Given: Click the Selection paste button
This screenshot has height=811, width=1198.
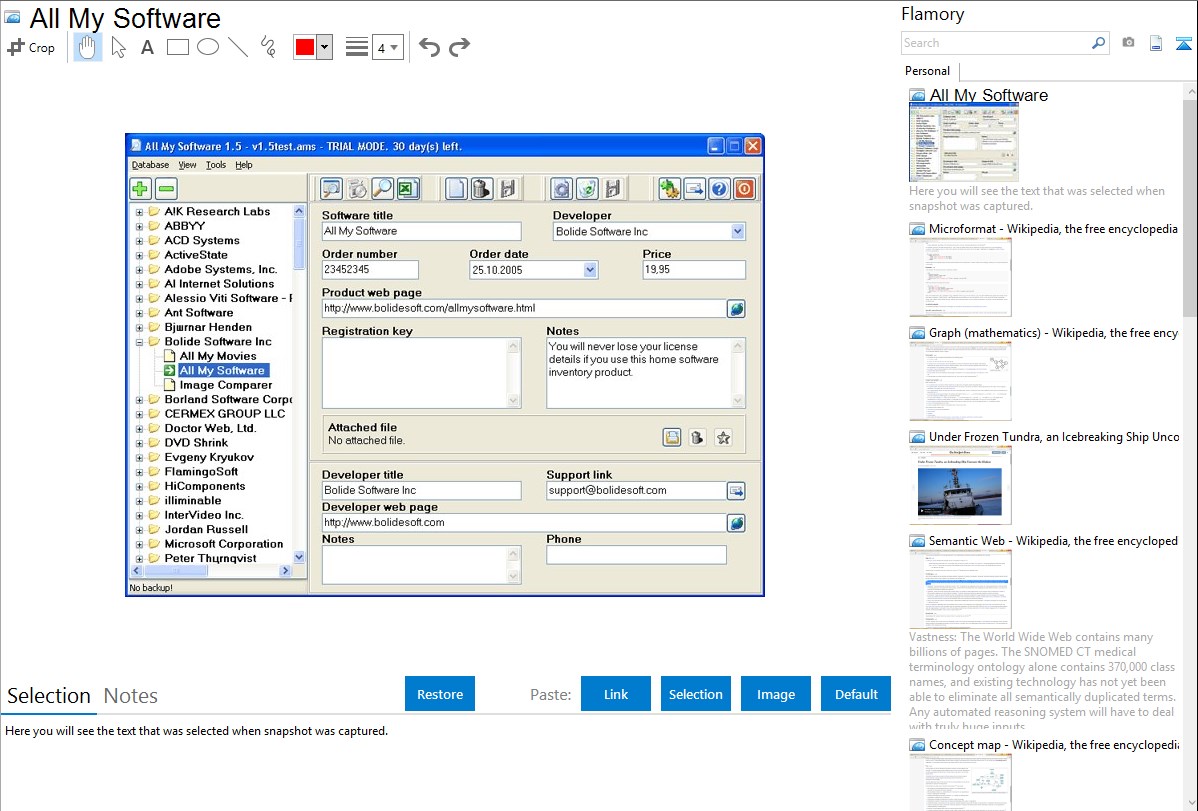Looking at the screenshot, I should point(695,694).
